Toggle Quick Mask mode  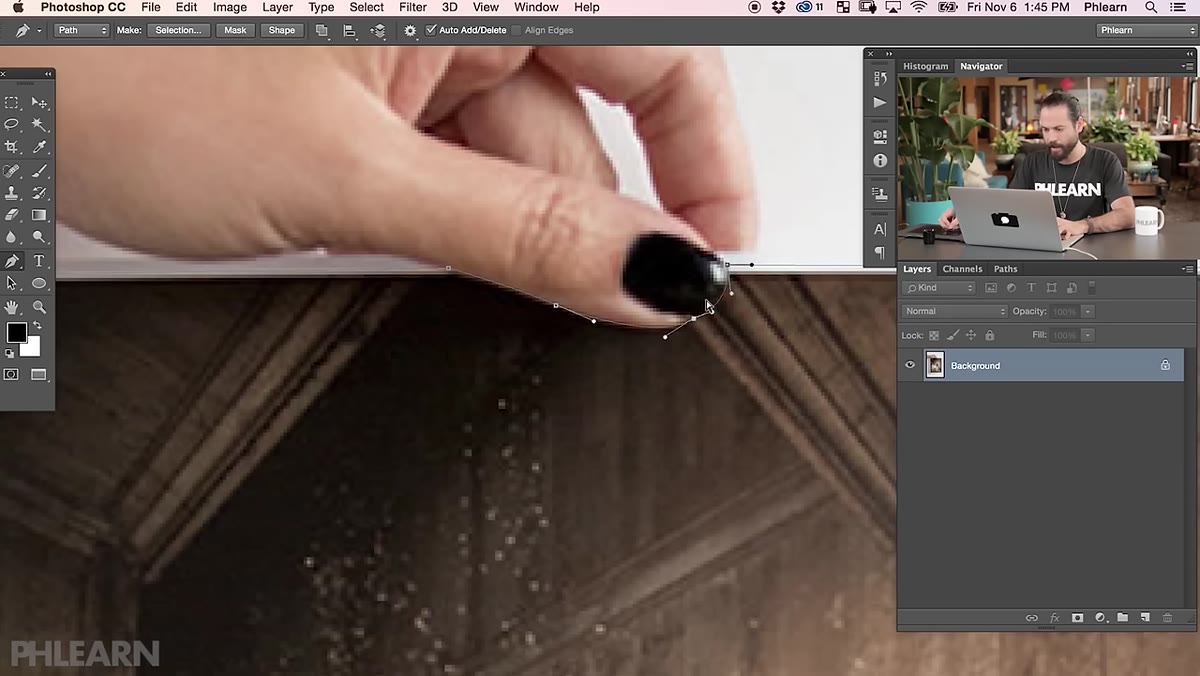[12, 374]
